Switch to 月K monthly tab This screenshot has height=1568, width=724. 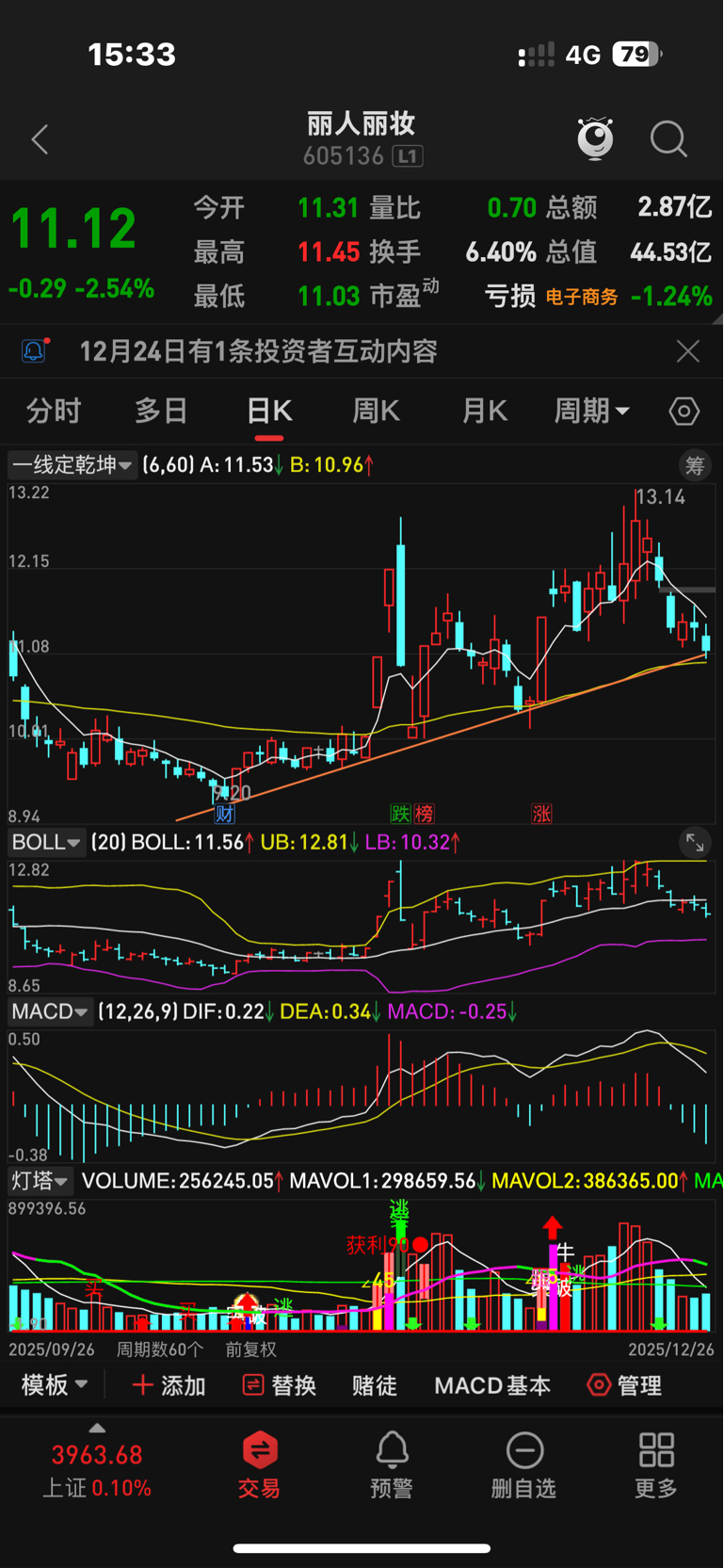485,412
